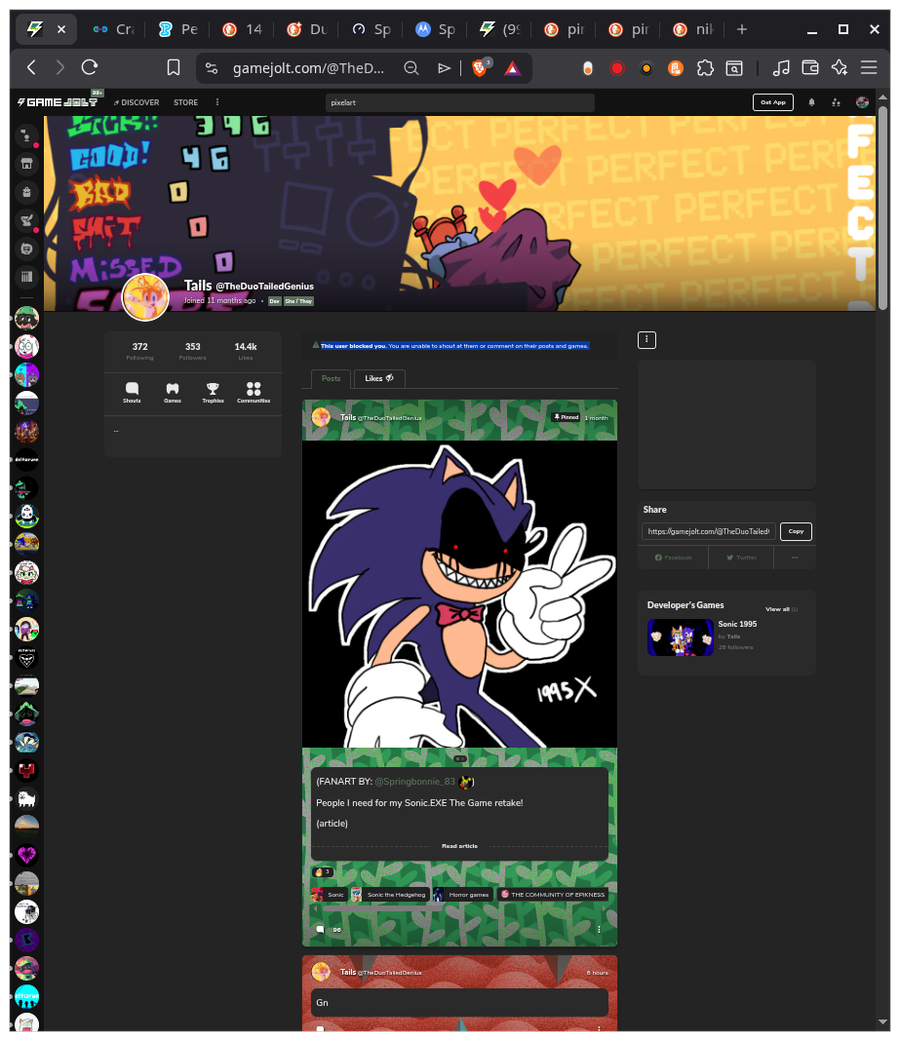Go back with browser back arrow
Viewport: 900px width, 1041px height.
[x=31, y=67]
